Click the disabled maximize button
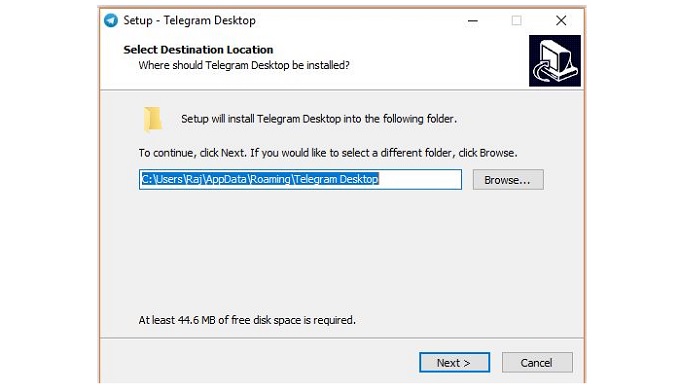This screenshot has width=680, height=392. [516, 20]
